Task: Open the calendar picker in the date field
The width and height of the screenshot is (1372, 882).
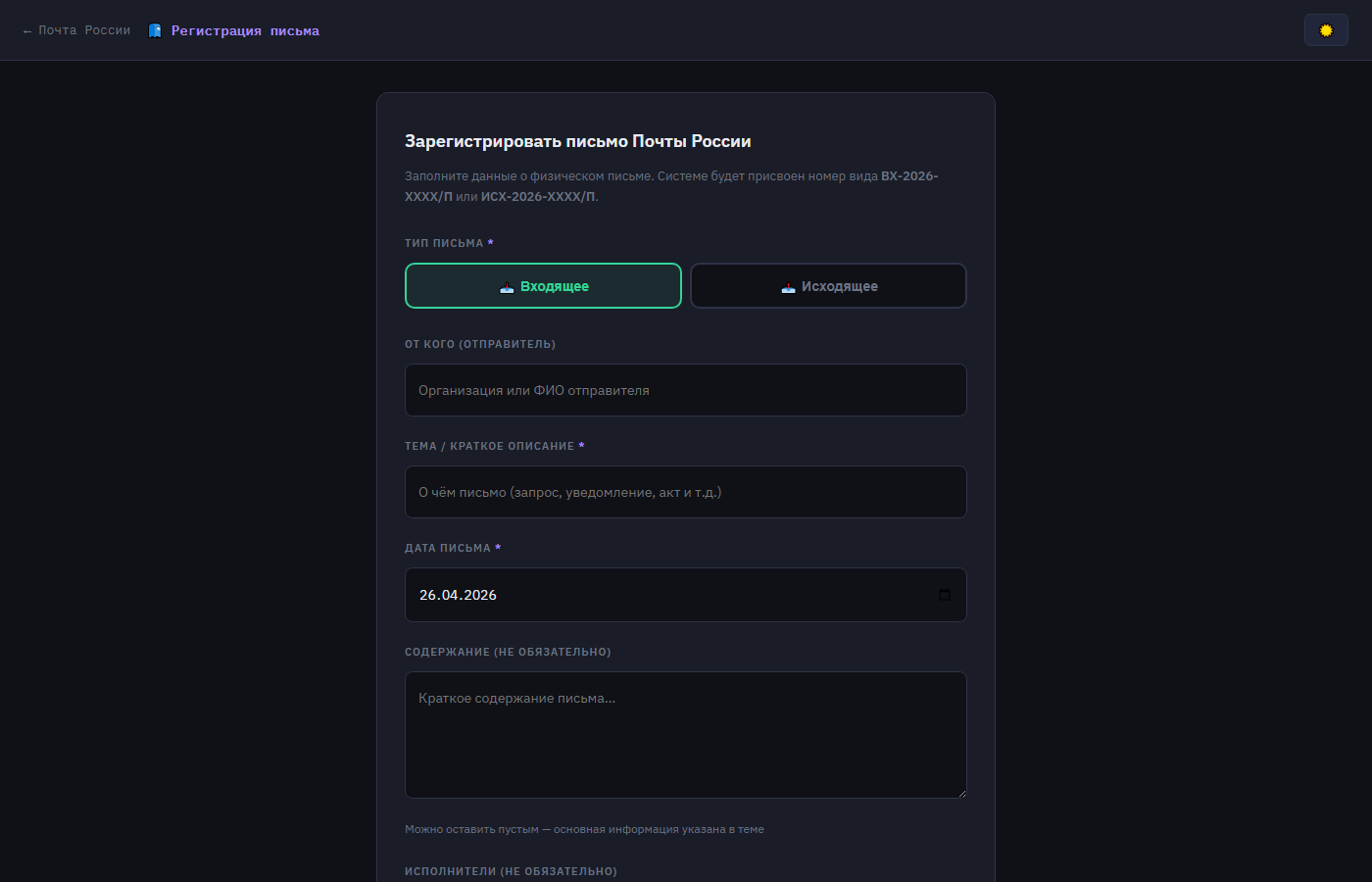Action: tap(944, 595)
